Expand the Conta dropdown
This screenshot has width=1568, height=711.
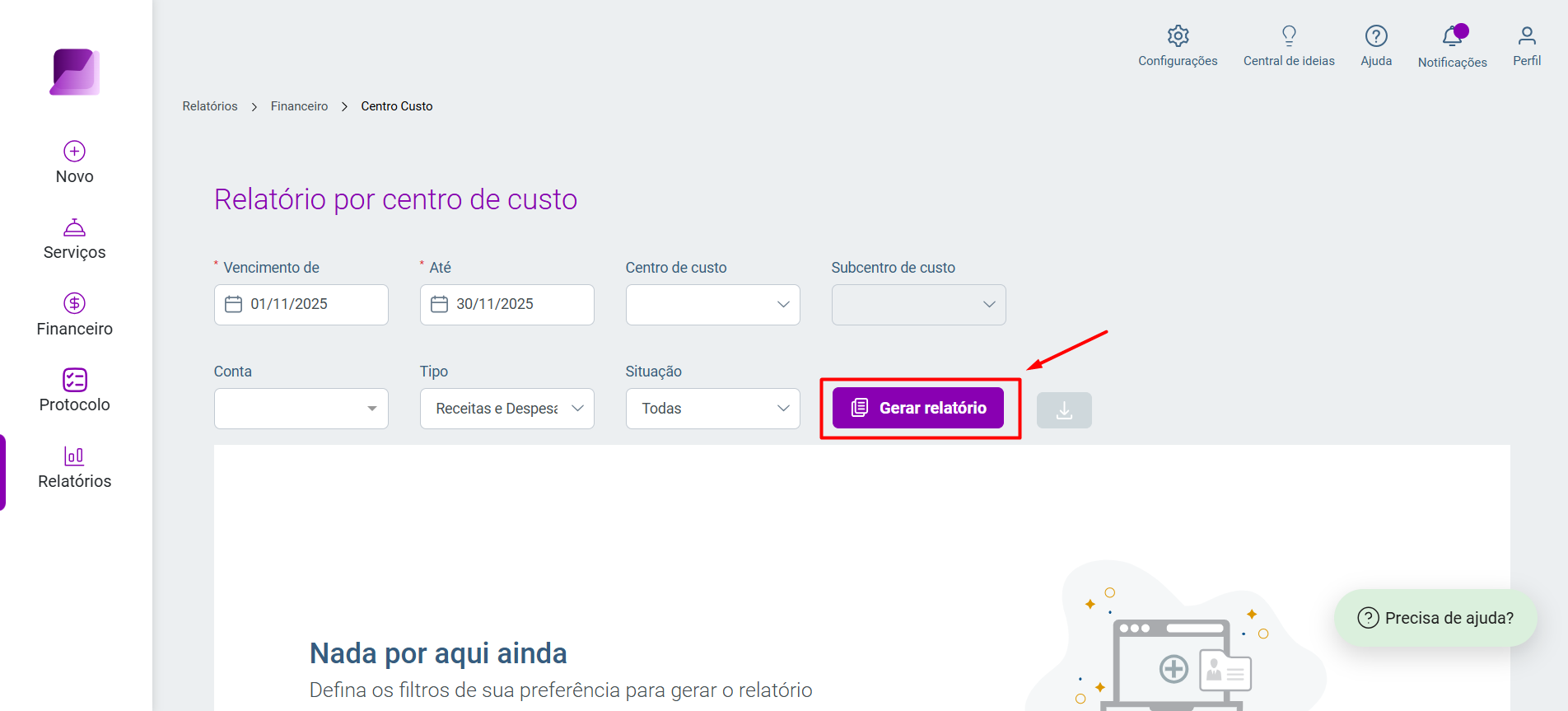click(301, 409)
